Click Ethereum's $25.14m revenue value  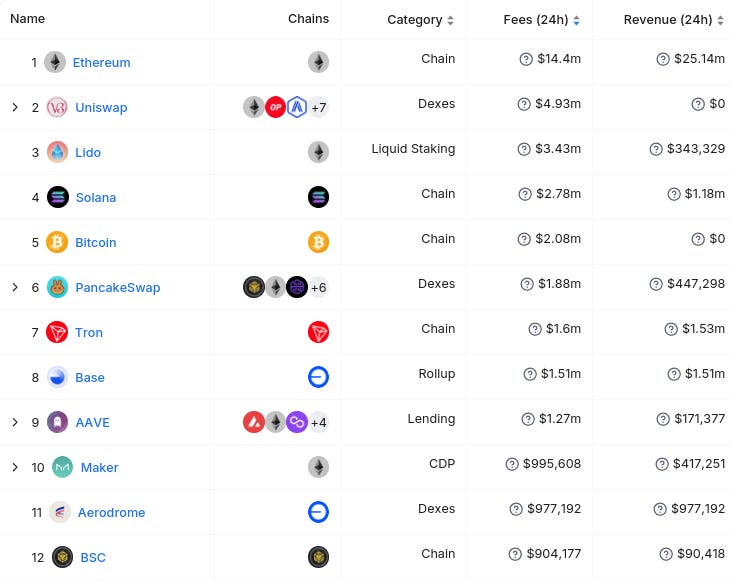(699, 59)
